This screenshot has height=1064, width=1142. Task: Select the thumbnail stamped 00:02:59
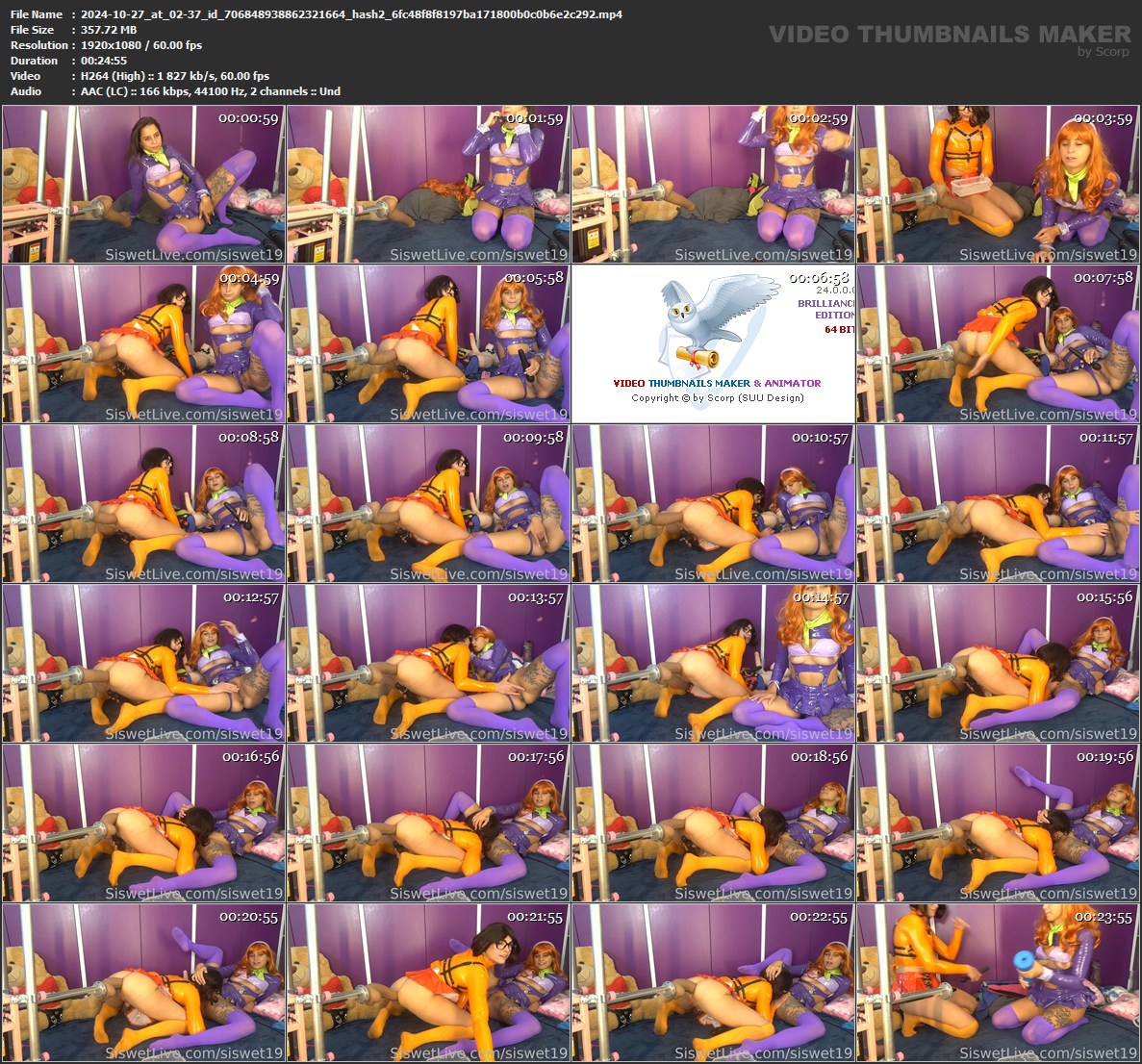click(713, 185)
